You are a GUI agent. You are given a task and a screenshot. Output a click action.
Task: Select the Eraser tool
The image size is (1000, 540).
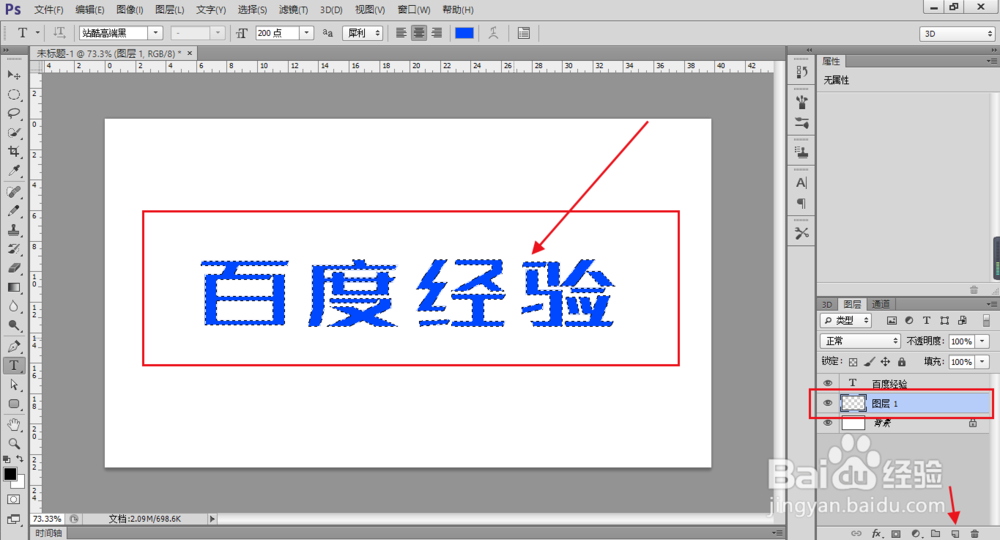tap(13, 268)
